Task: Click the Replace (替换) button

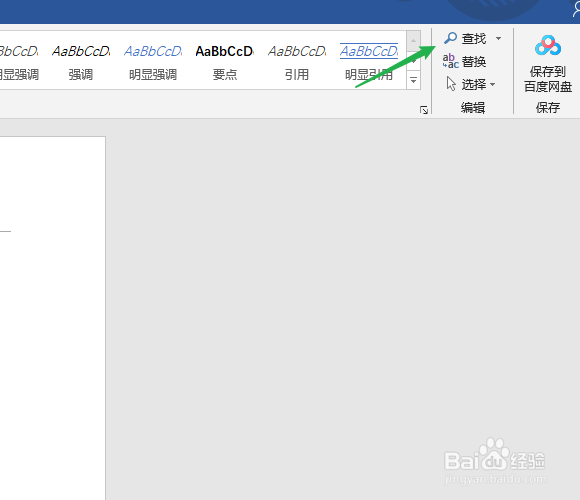Action: [x=465, y=61]
